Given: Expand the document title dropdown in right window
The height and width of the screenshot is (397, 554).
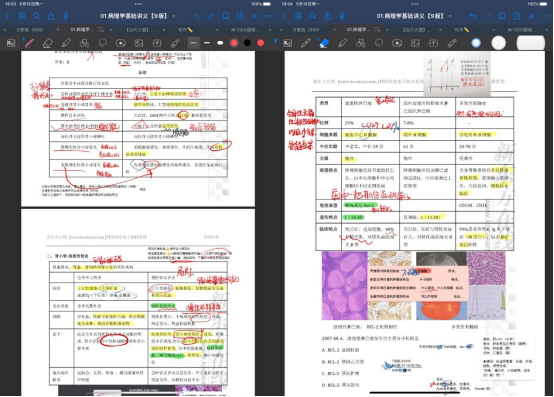Looking at the screenshot, I should tap(450, 16).
